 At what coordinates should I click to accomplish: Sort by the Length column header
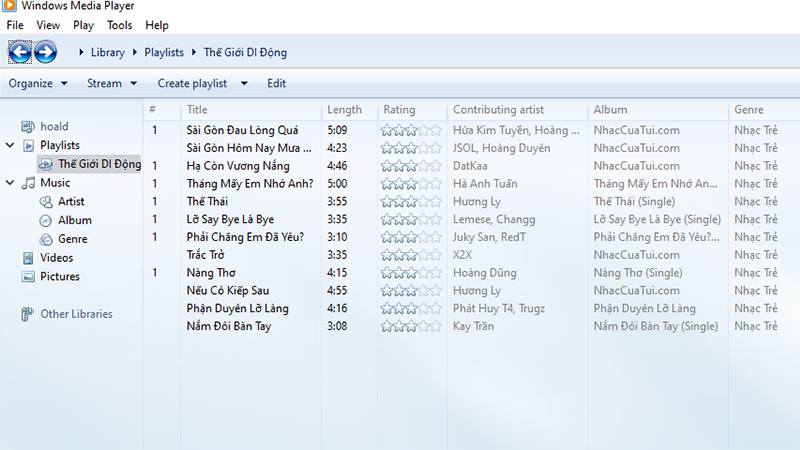click(x=344, y=110)
